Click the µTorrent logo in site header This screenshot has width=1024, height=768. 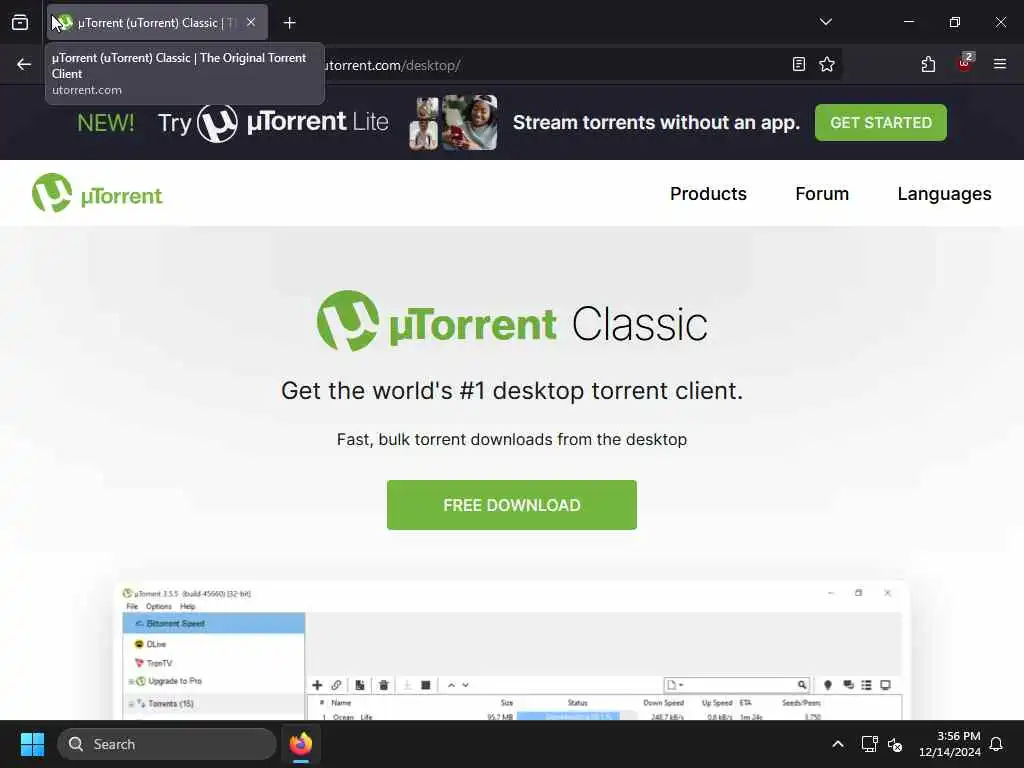97,193
